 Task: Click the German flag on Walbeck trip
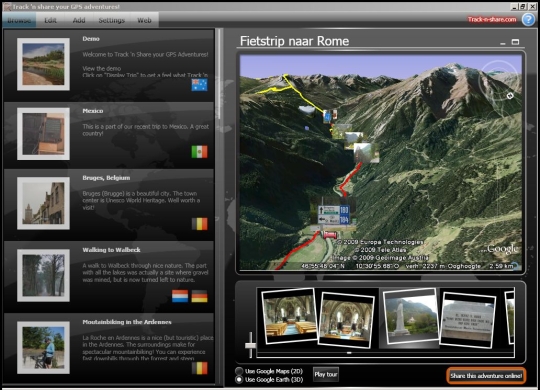(x=199, y=296)
